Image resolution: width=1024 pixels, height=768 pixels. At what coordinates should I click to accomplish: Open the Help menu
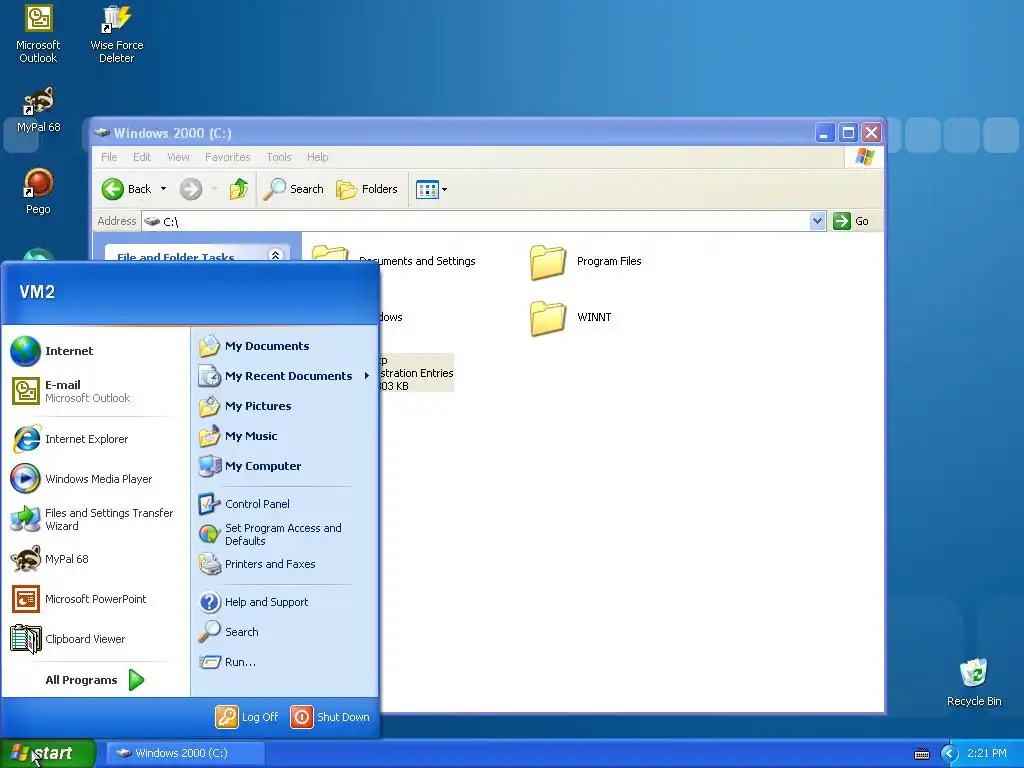pos(317,157)
